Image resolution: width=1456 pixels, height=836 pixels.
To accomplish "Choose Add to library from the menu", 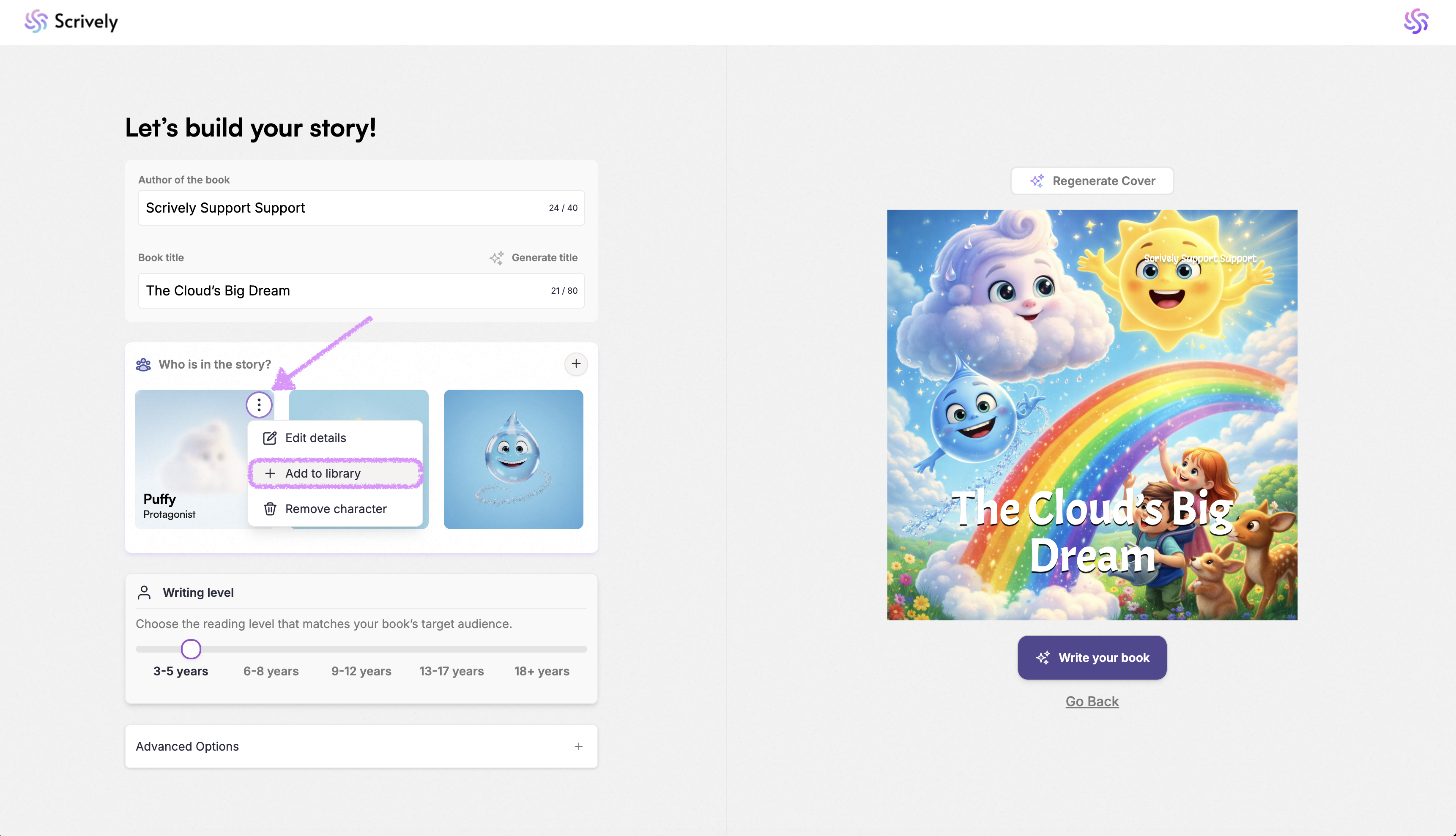I will 323,474.
